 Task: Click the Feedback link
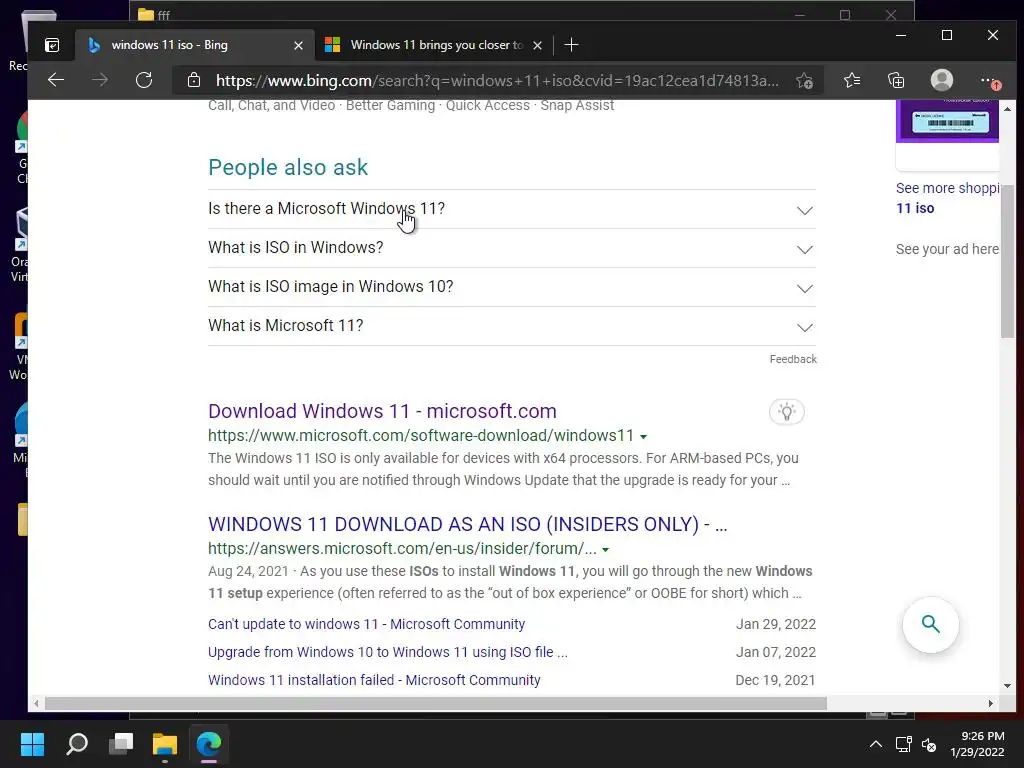pos(793,359)
